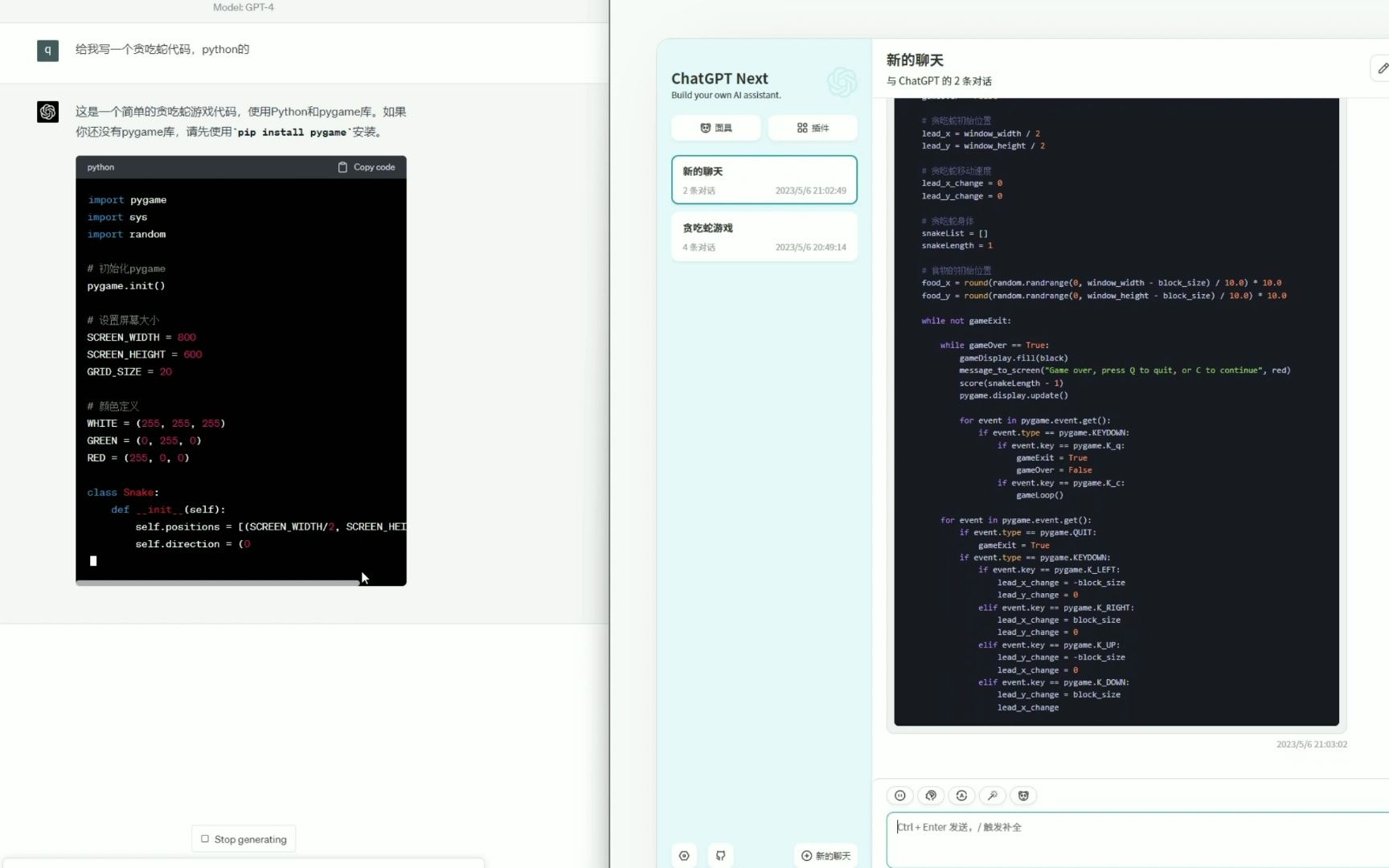Open the 贪吃蛇游戏 conversation
The height and width of the screenshot is (868, 1389).
point(764,236)
